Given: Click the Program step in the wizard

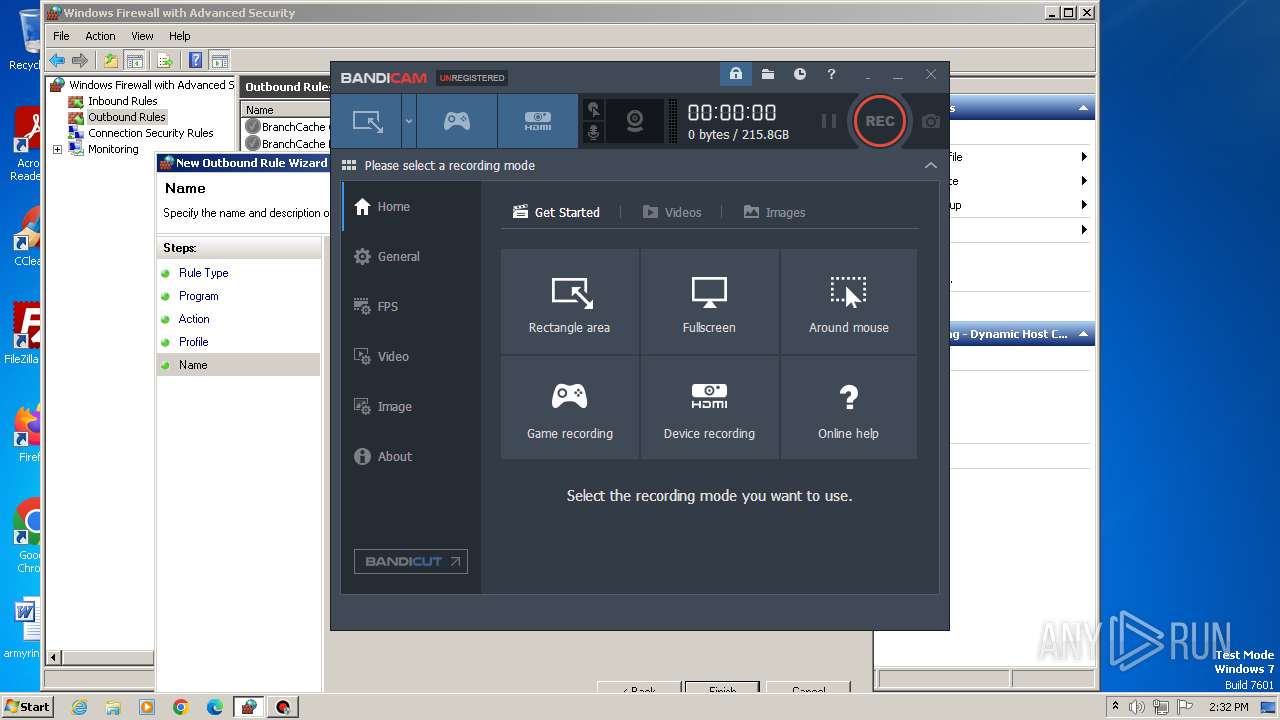Looking at the screenshot, I should click(198, 296).
